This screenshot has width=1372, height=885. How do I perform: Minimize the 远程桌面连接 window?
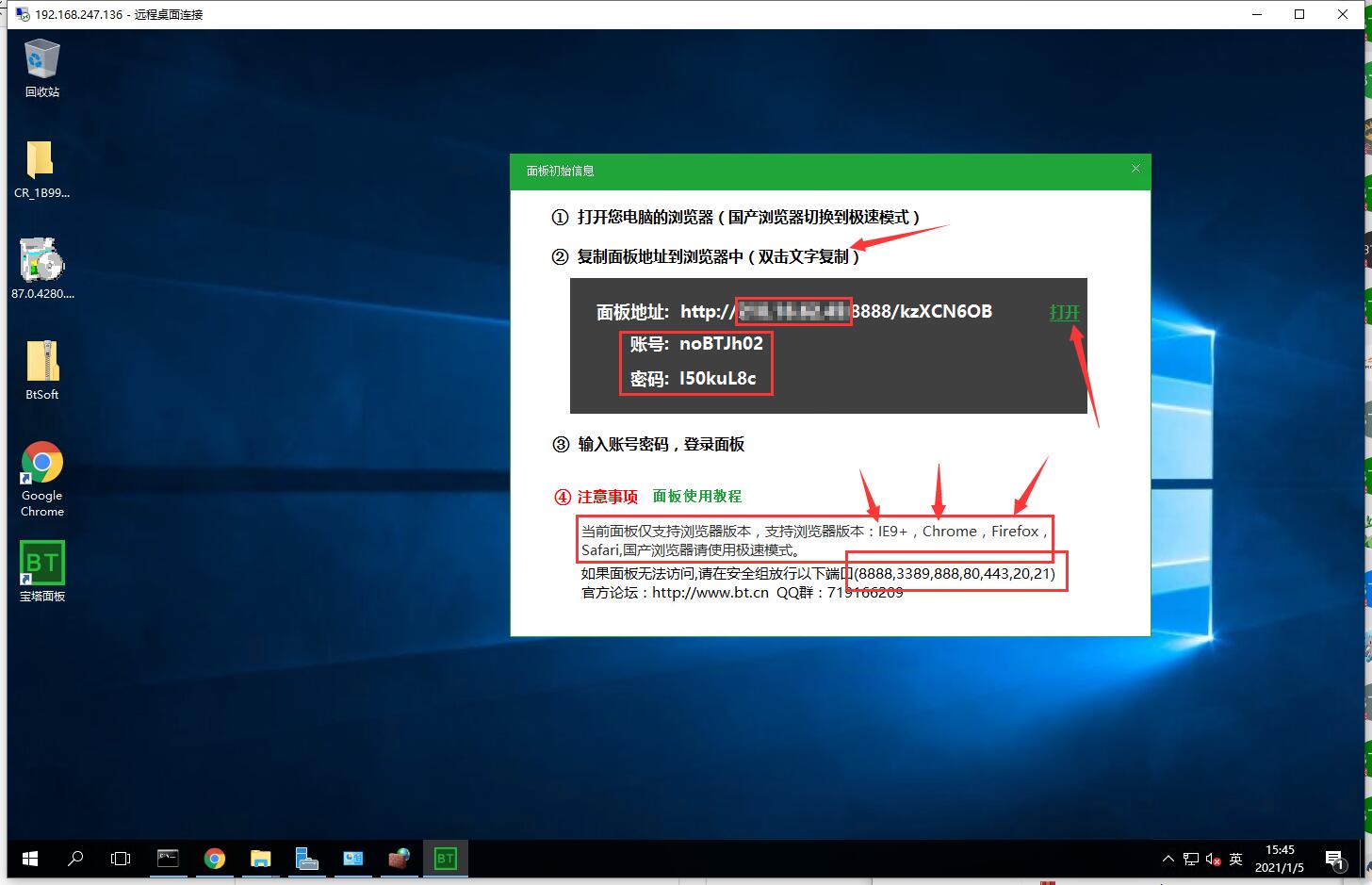(x=1257, y=14)
